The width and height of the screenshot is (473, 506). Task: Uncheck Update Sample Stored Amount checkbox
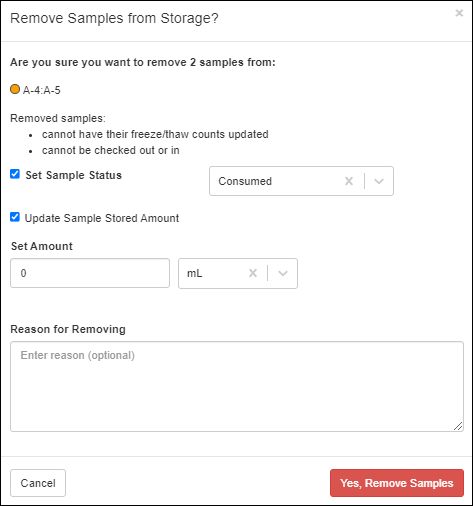[x=15, y=217]
